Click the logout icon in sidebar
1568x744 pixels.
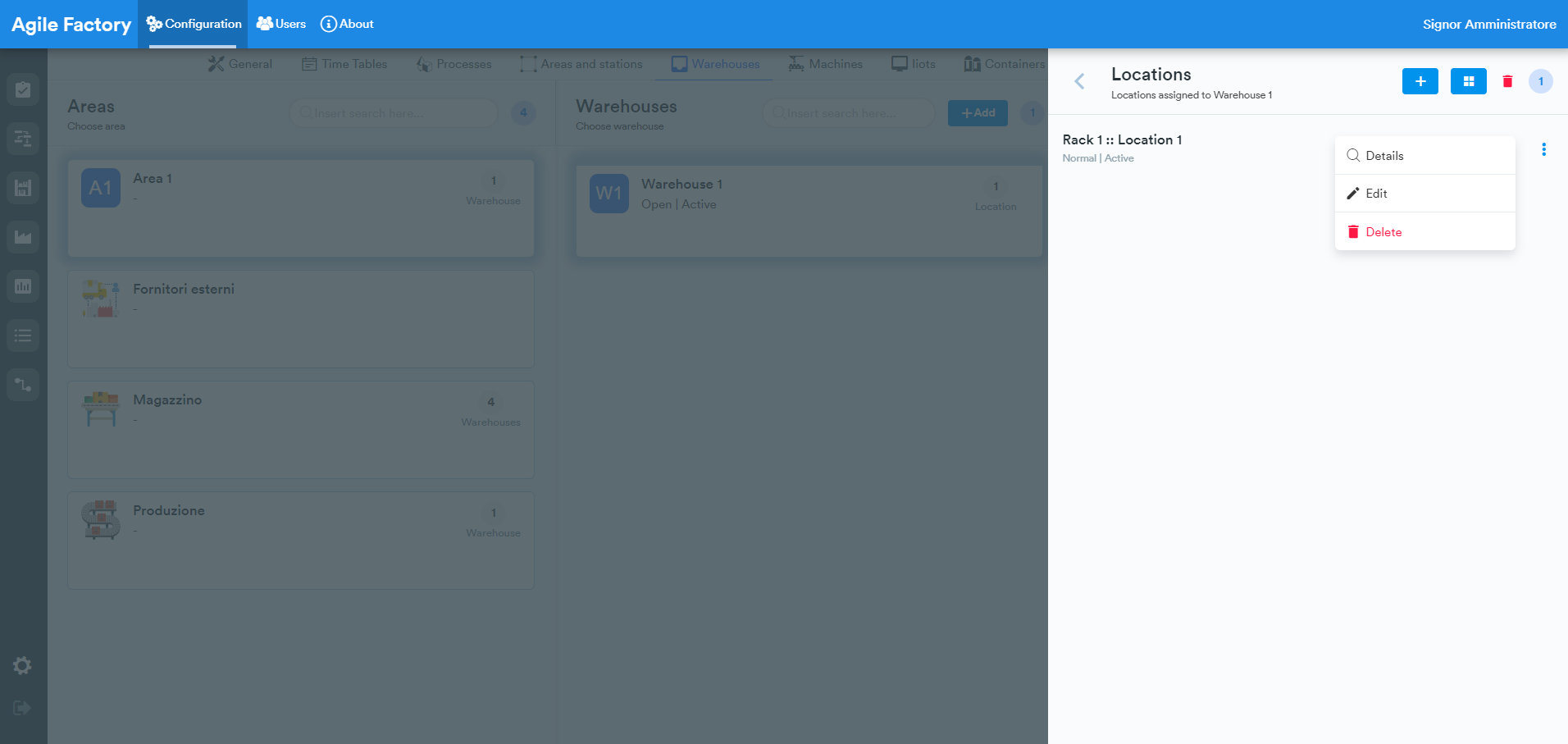[x=23, y=708]
